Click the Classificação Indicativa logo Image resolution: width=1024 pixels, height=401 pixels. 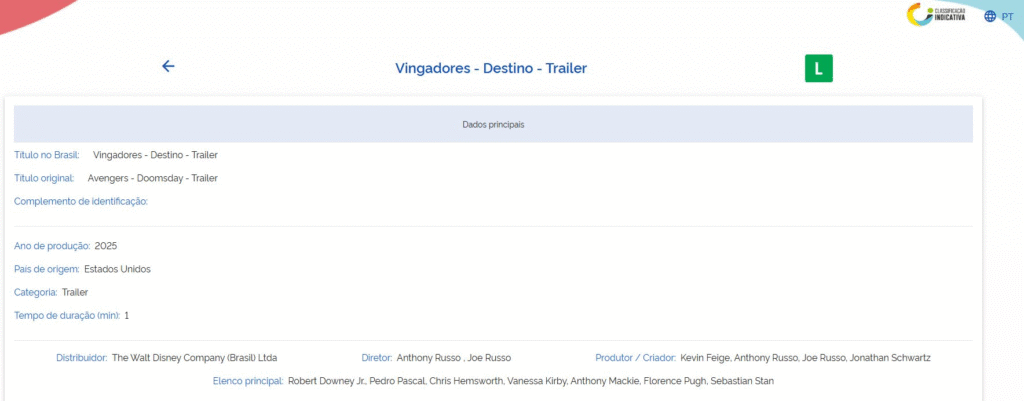(x=936, y=15)
